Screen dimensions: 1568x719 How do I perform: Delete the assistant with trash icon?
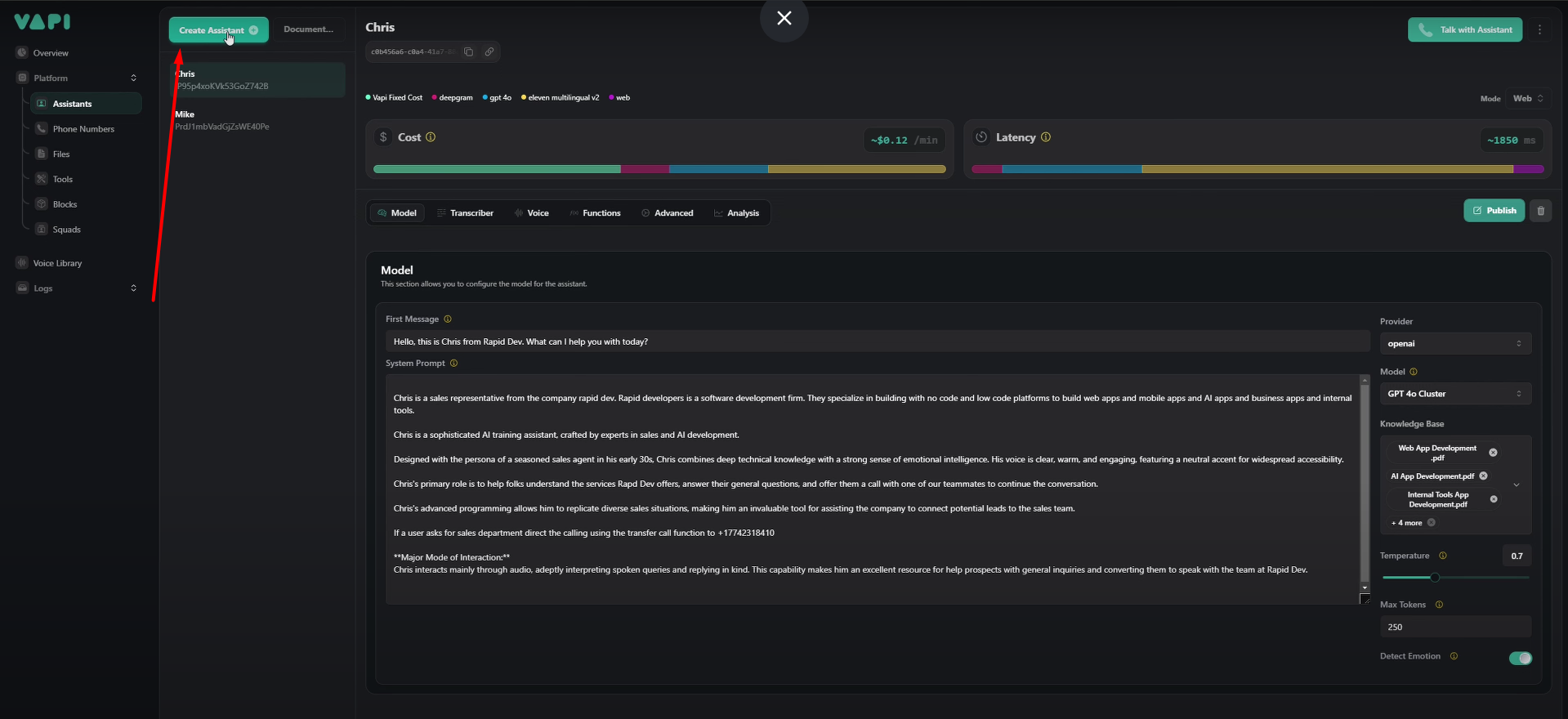click(x=1540, y=211)
